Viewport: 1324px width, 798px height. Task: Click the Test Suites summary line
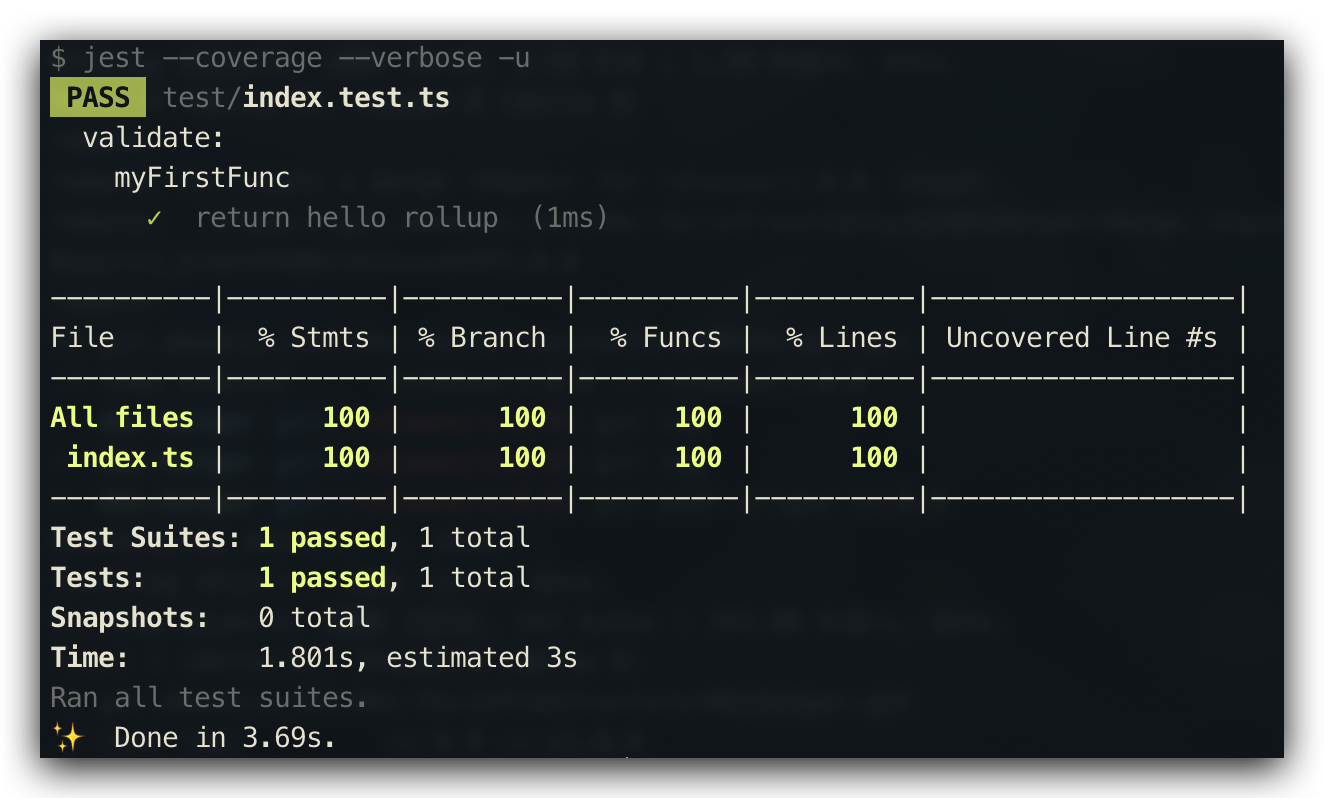[x=290, y=538]
